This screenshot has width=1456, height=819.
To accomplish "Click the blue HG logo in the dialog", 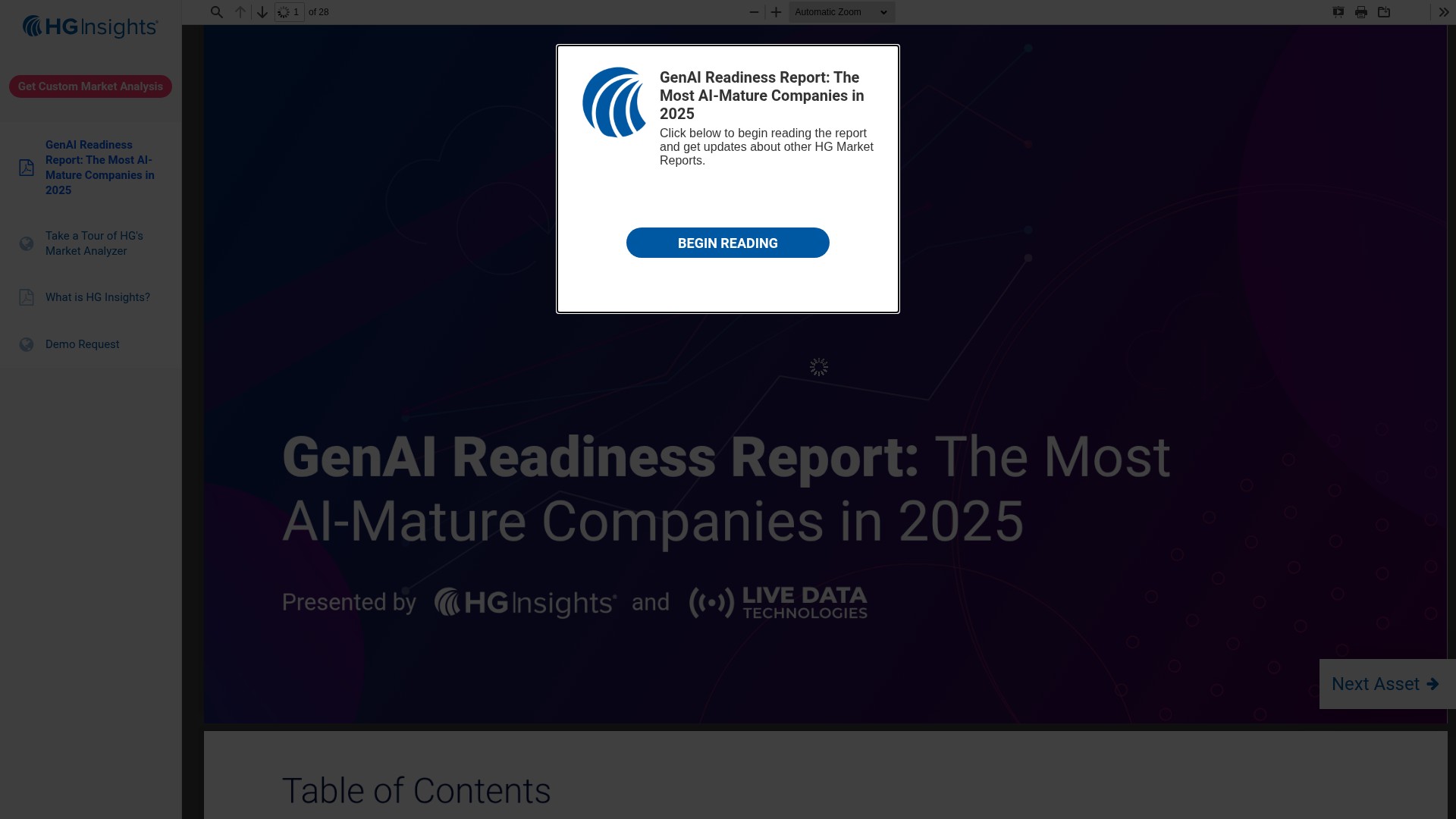I will click(x=614, y=102).
